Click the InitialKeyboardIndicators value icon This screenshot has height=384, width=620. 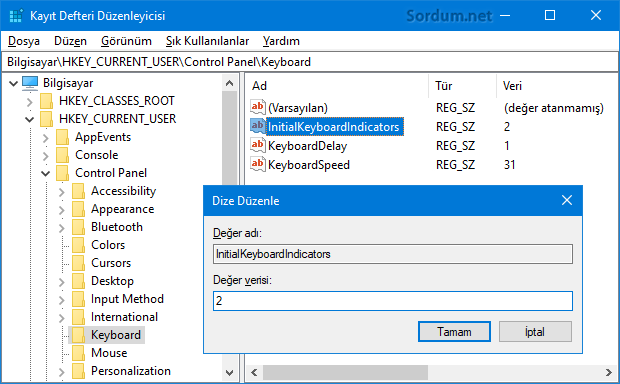257,126
